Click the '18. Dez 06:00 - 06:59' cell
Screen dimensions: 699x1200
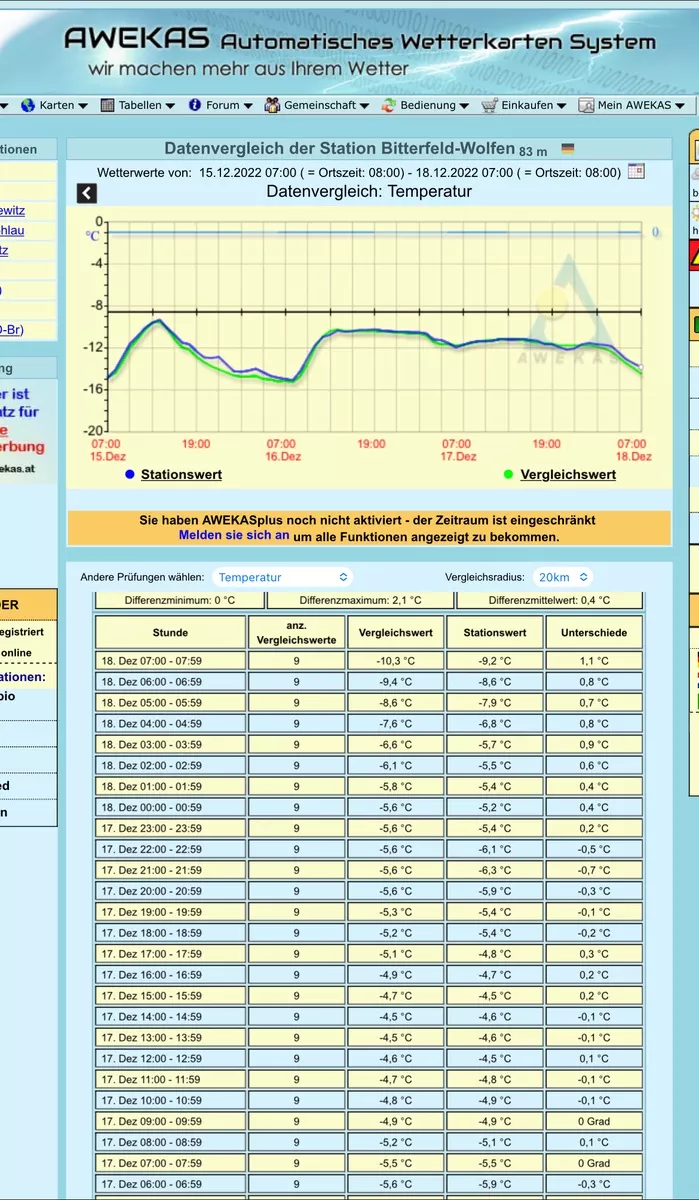pos(170,682)
